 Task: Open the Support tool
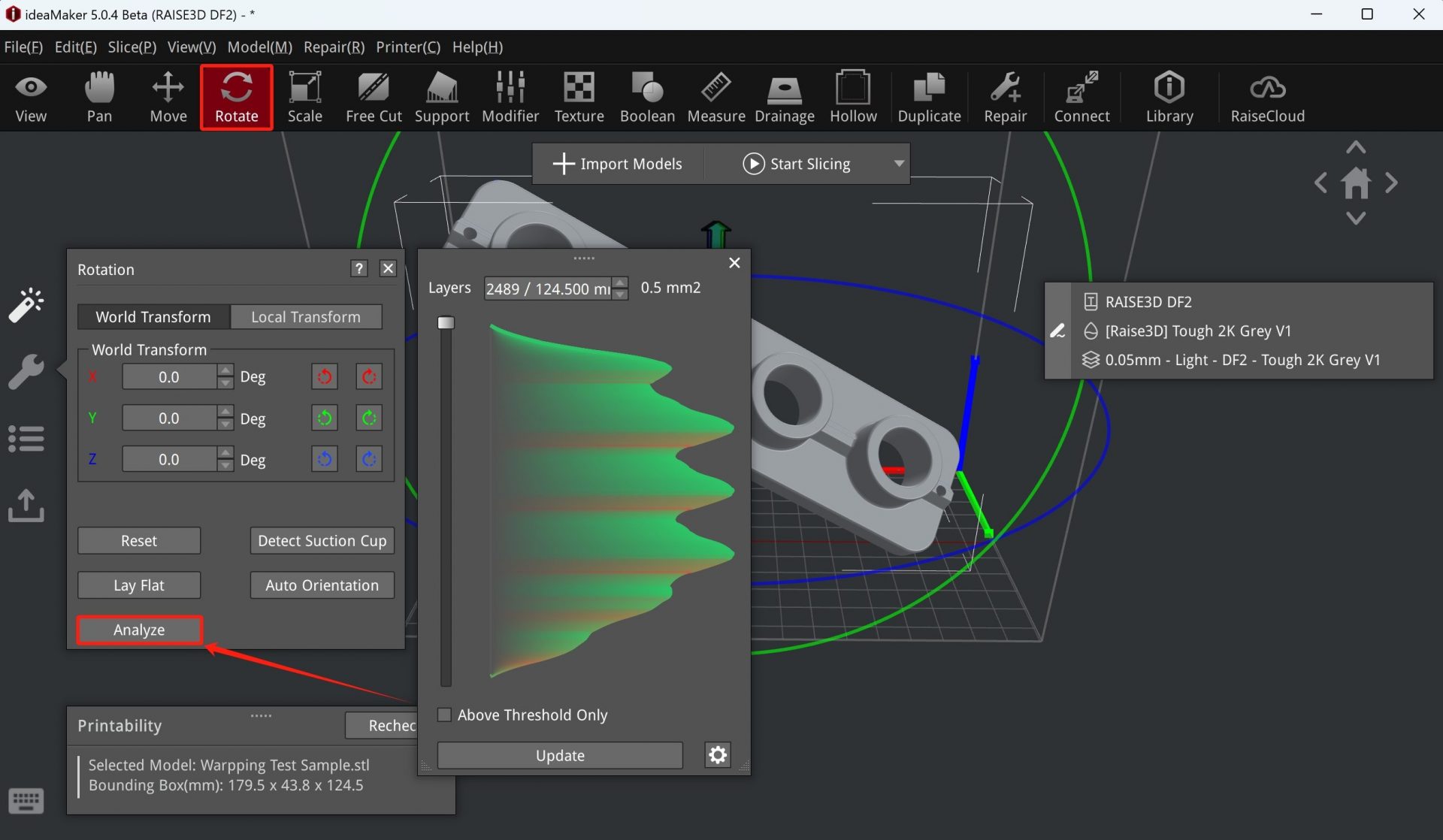click(442, 98)
